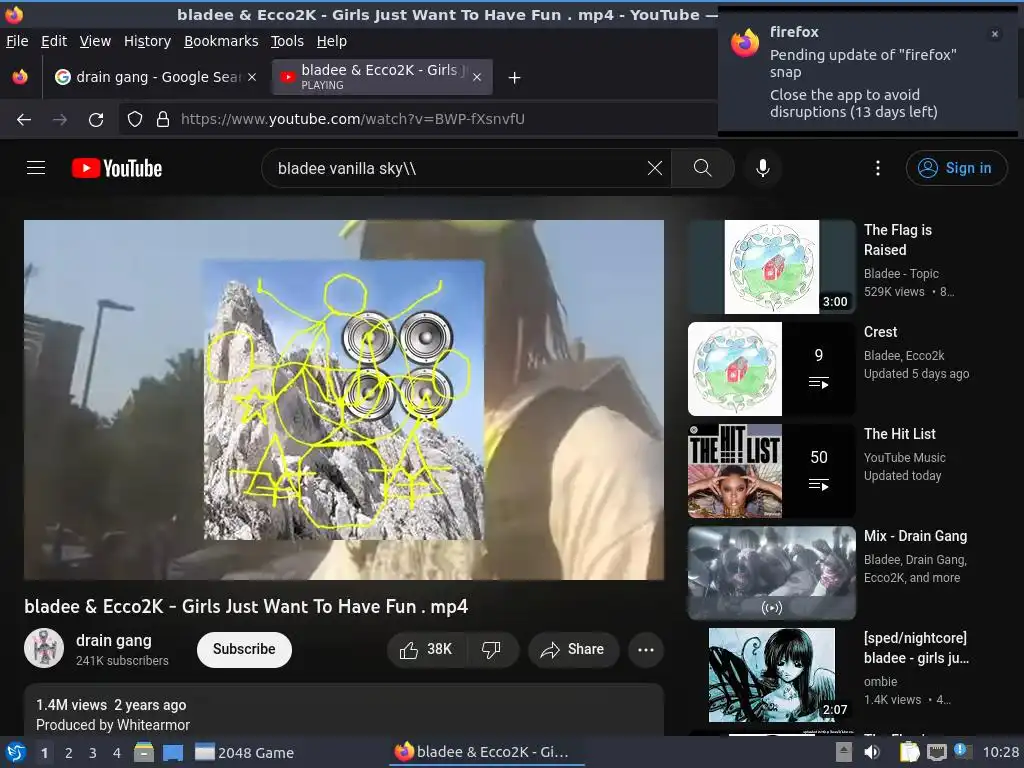Screen dimensions: 1024x768
Task: Go forward with Firefox forward arrow
Action: pos(59,119)
